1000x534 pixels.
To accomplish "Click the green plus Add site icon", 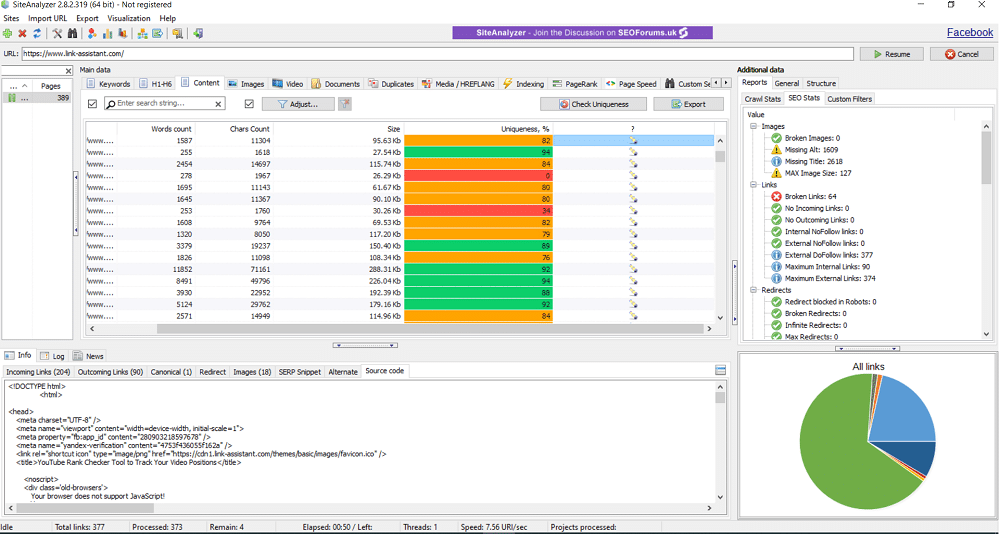I will pyautogui.click(x=7, y=33).
